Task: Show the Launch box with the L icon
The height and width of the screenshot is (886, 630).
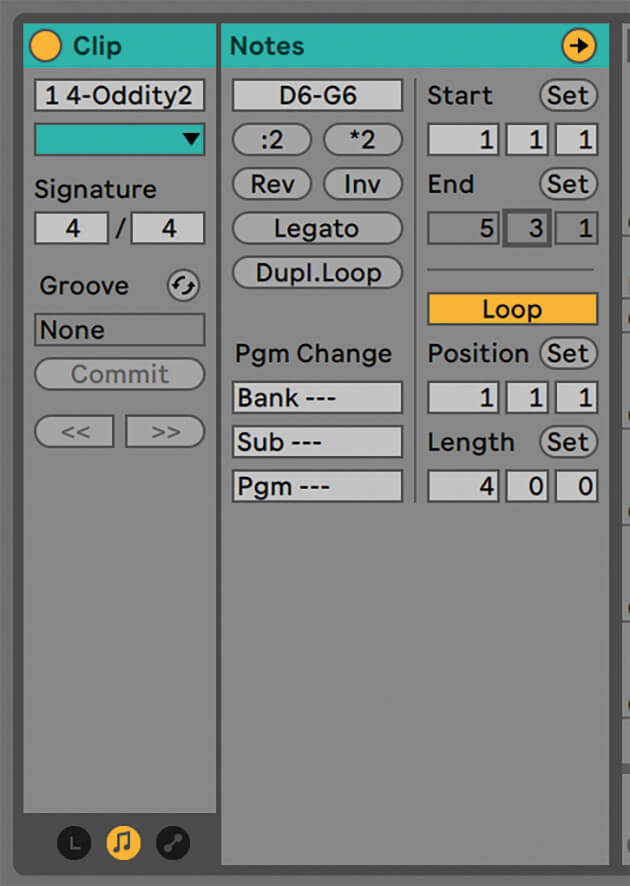Action: (x=73, y=844)
